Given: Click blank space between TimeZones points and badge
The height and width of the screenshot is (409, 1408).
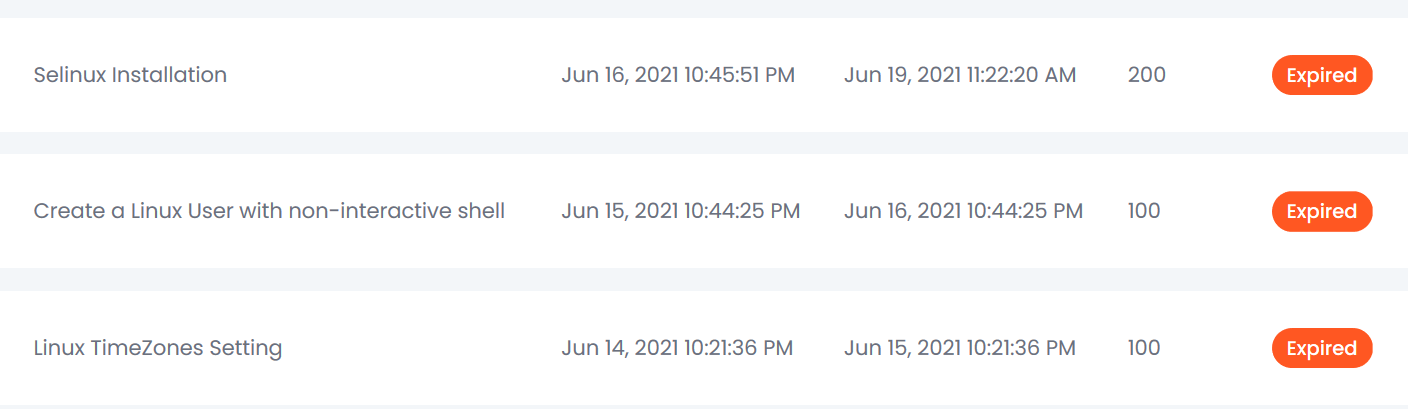Looking at the screenshot, I should pyautogui.click(x=1215, y=348).
